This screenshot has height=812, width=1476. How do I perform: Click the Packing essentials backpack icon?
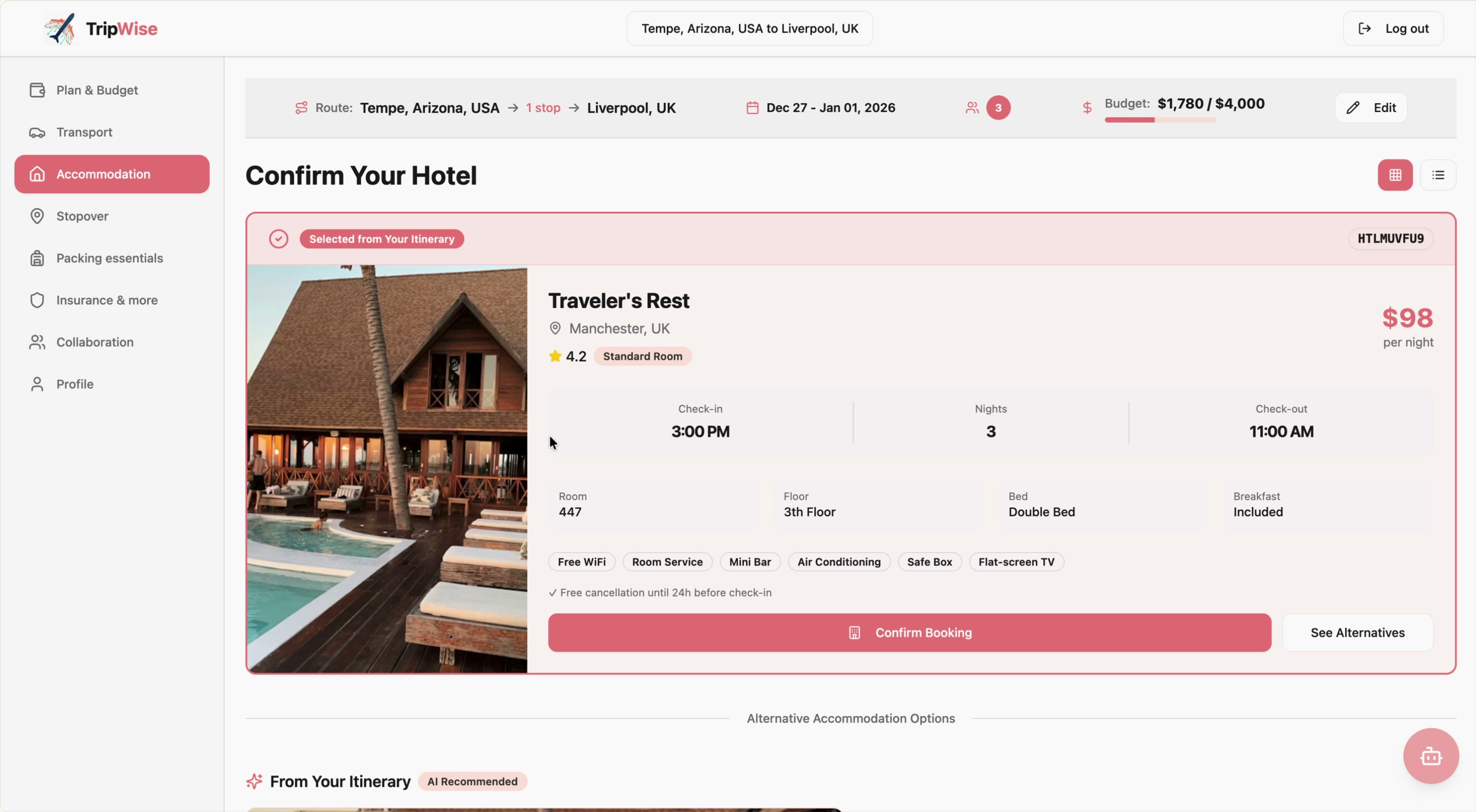pyautogui.click(x=37, y=258)
